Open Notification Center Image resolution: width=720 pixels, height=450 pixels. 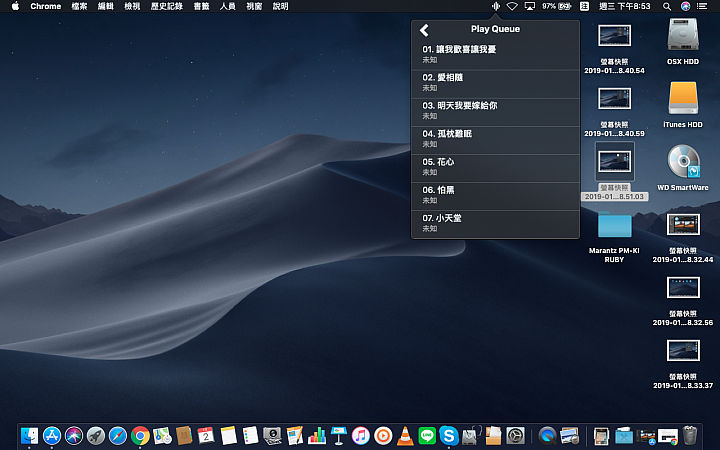(x=702, y=6)
